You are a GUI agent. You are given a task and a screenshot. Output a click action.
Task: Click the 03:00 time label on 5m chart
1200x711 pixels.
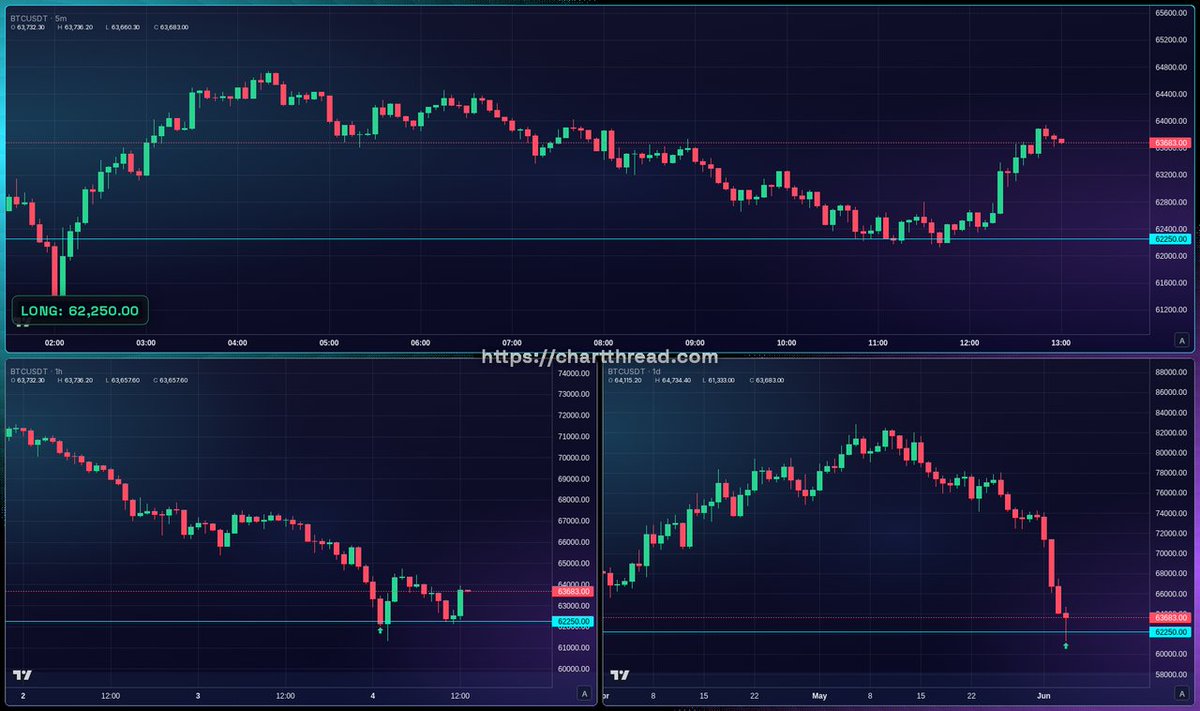[146, 342]
